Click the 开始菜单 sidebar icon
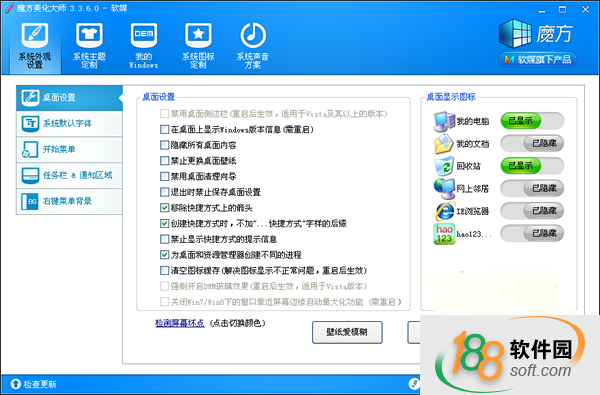600x395 pixels. tap(30, 150)
